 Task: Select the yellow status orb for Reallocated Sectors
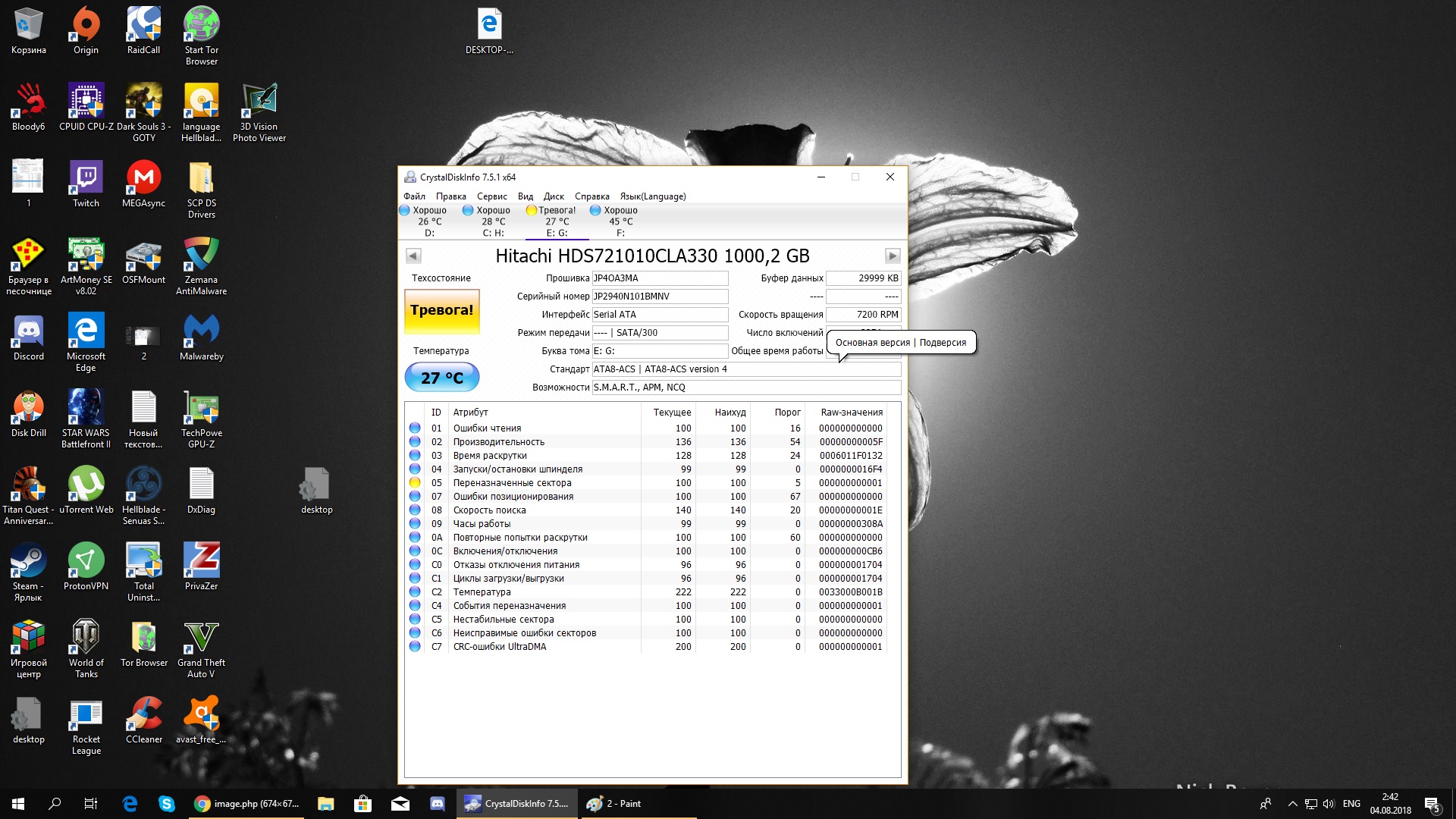tap(415, 483)
